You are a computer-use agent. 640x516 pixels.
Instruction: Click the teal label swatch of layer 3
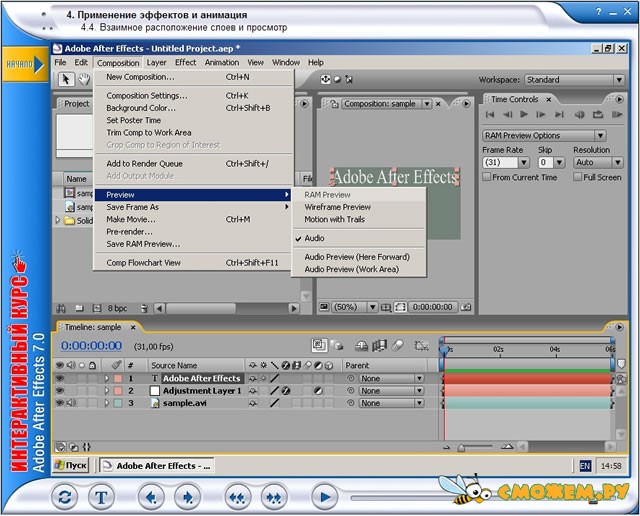[118, 403]
